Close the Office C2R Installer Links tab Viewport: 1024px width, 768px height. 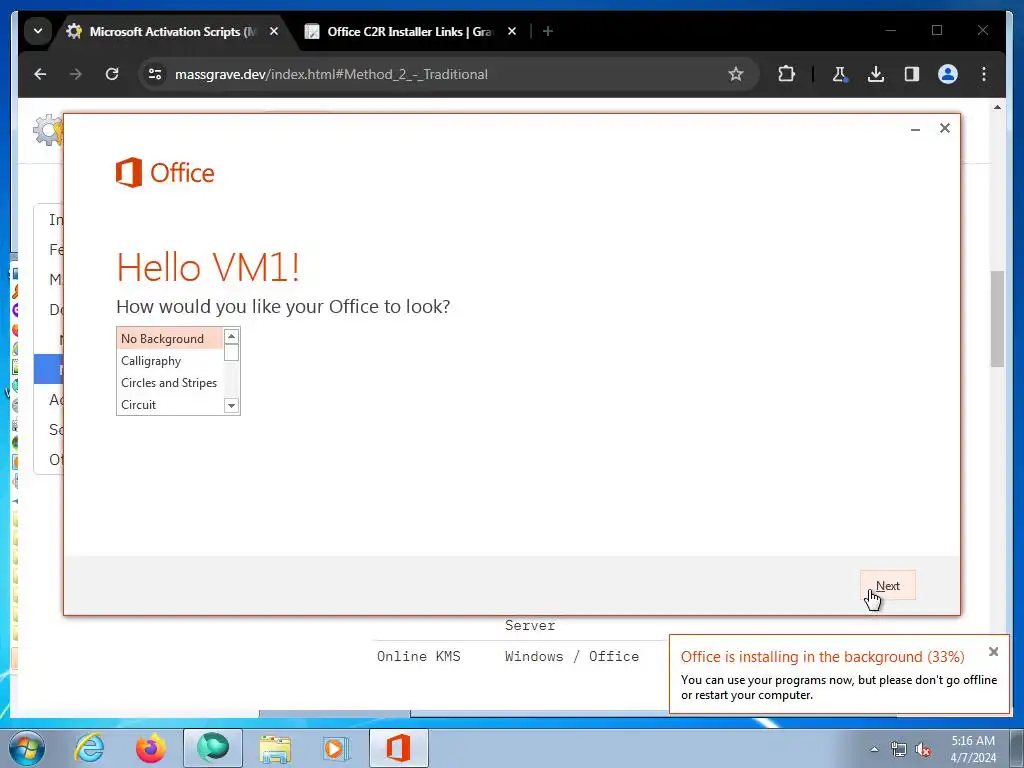point(512,31)
